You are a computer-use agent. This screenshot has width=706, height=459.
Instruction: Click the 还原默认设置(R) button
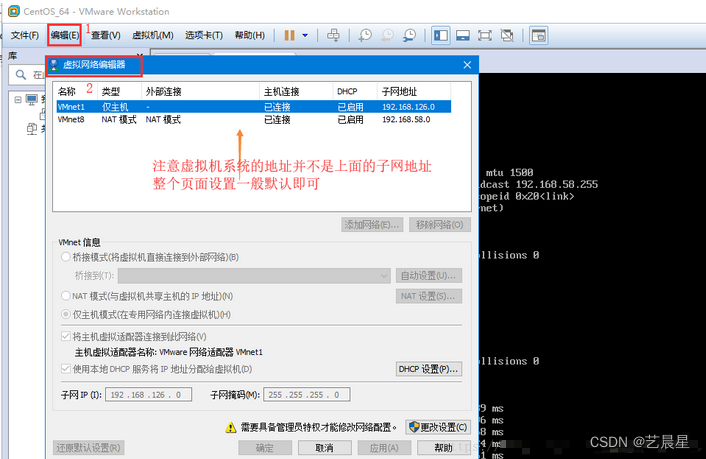(x=89, y=448)
